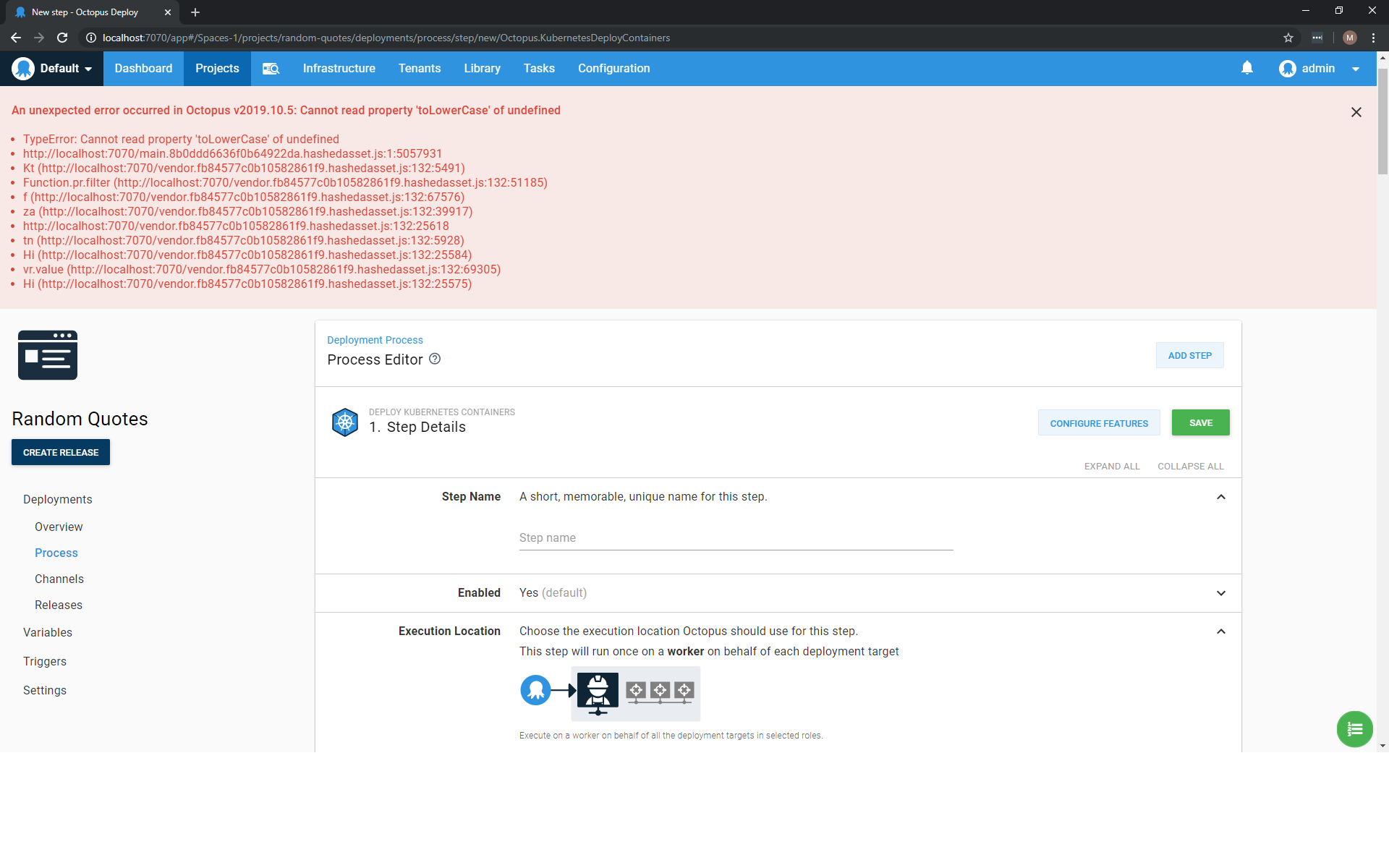This screenshot has width=1389, height=868.
Task: Open the Infrastructure tab
Action: 339,69
